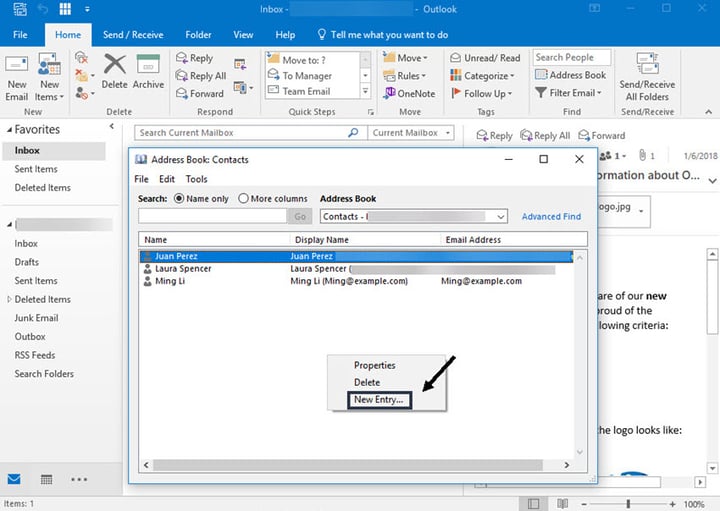Select the Name only radio button
Screen dimensions: 720x511
point(179,198)
